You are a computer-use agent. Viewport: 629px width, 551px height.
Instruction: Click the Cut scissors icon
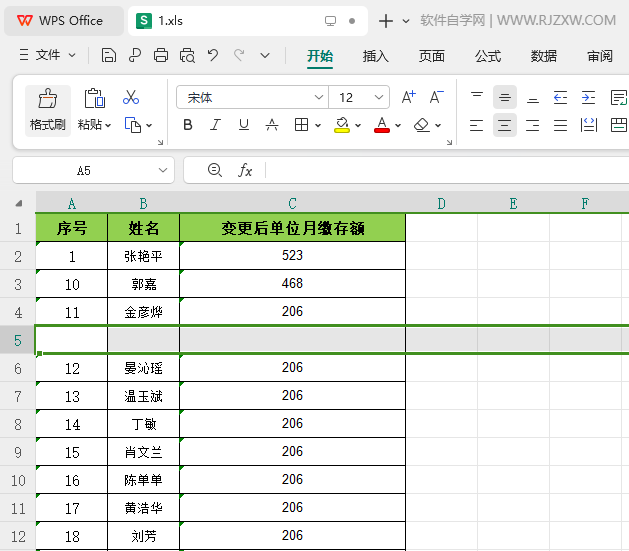131,97
